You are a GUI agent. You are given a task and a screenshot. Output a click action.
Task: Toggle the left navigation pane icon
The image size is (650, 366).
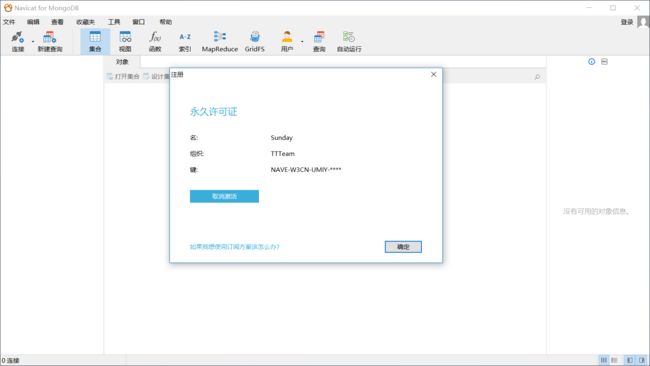630,360
